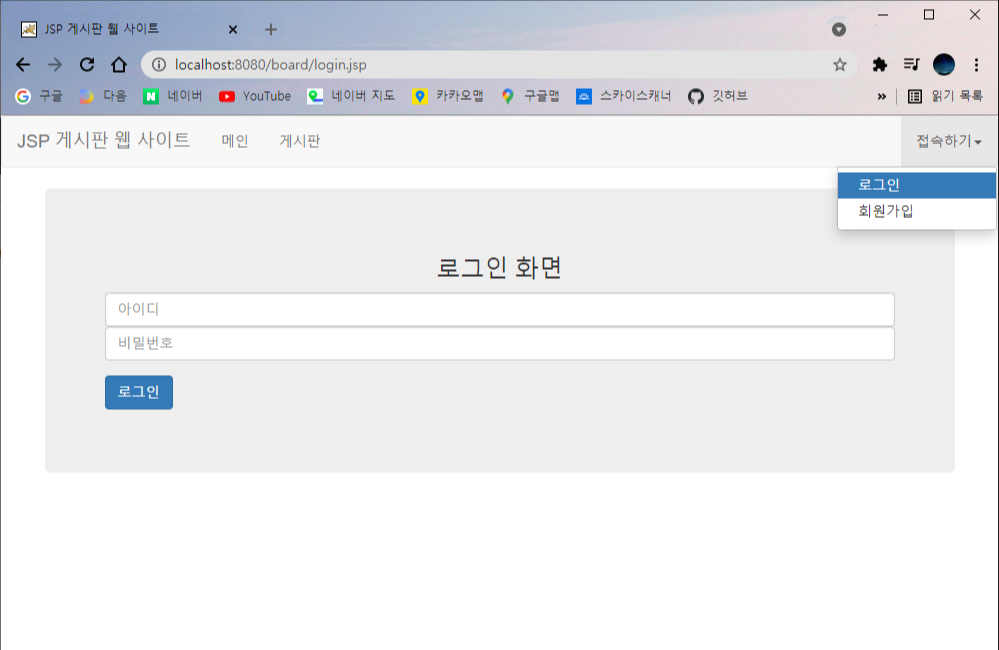This screenshot has height=650, width=999.
Task: Minimize the Chrome window
Action: coord(882,15)
